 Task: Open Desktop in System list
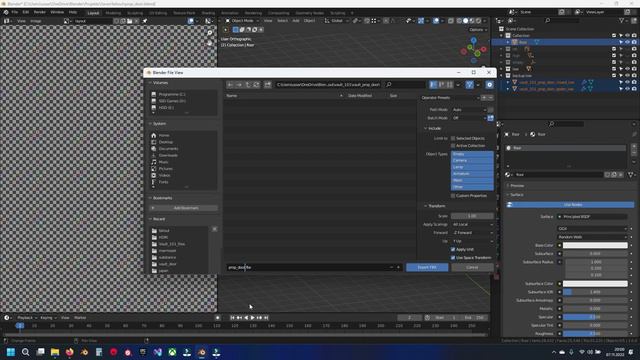[x=166, y=142]
